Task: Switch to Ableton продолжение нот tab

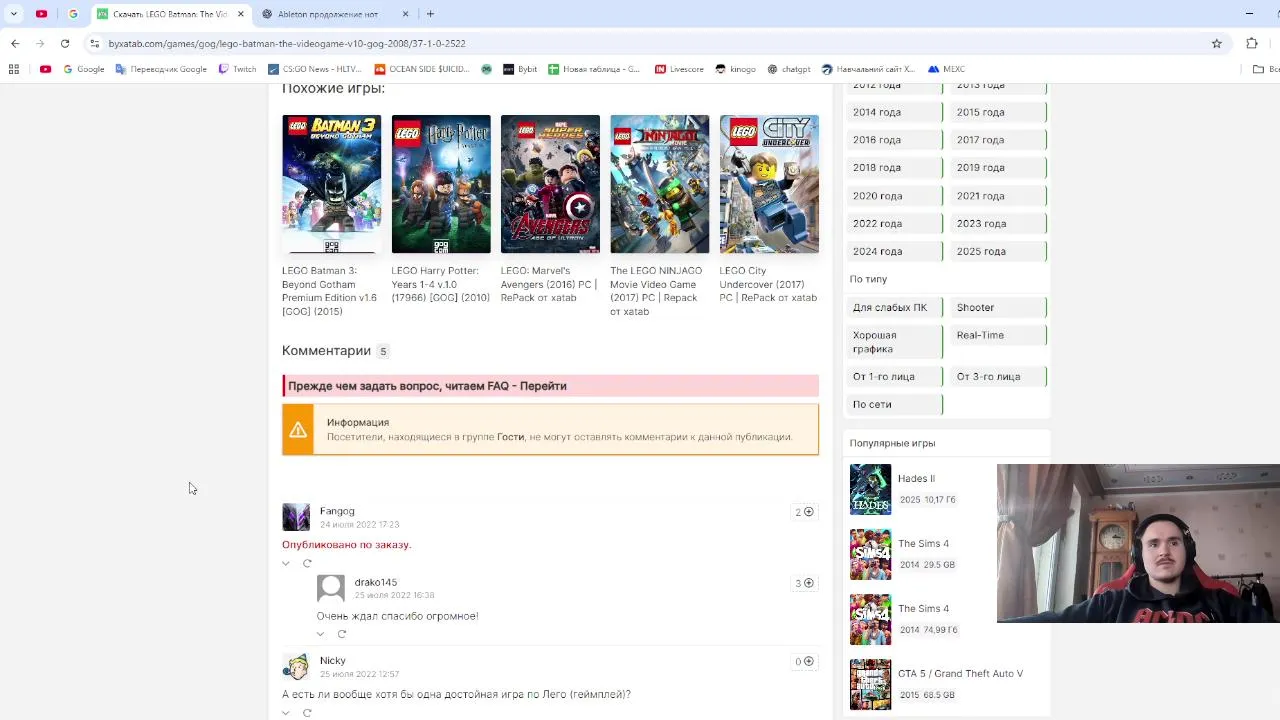Action: (328, 14)
